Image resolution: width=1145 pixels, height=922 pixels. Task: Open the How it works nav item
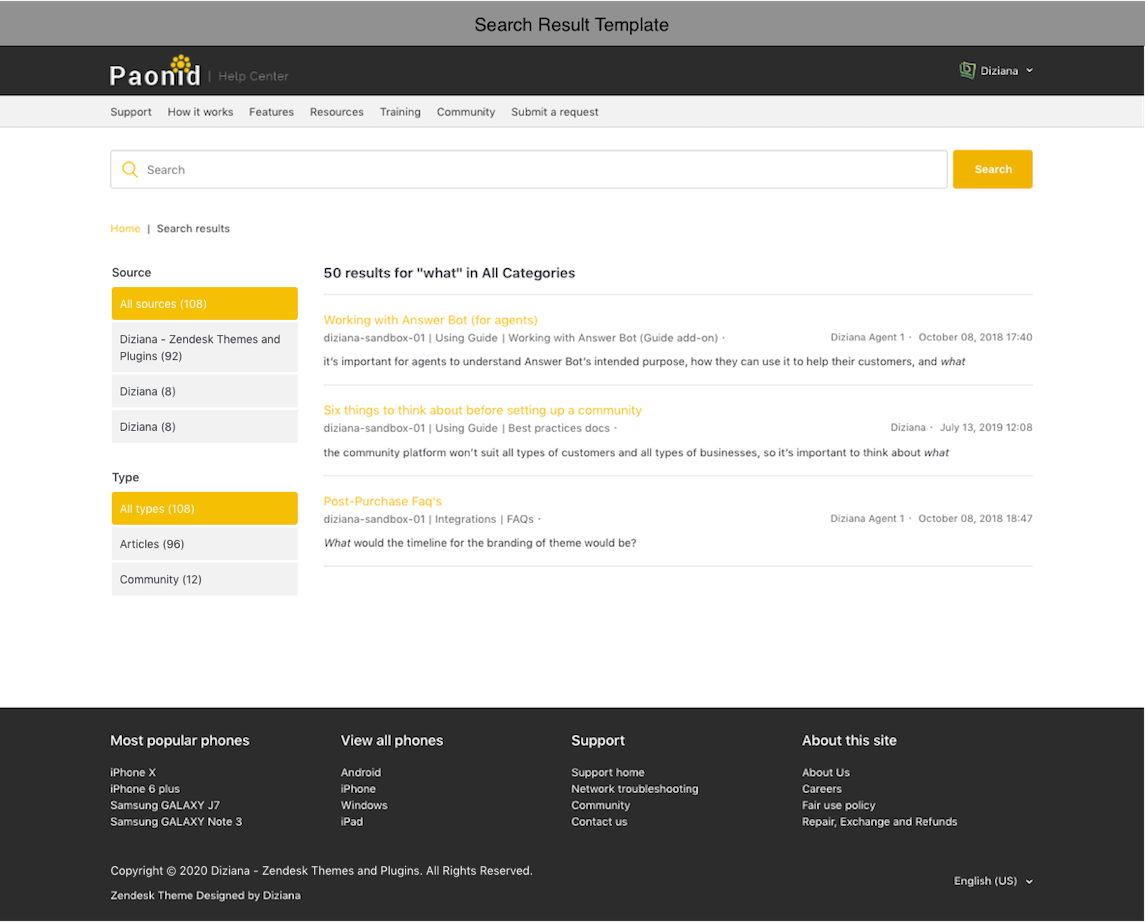click(200, 112)
